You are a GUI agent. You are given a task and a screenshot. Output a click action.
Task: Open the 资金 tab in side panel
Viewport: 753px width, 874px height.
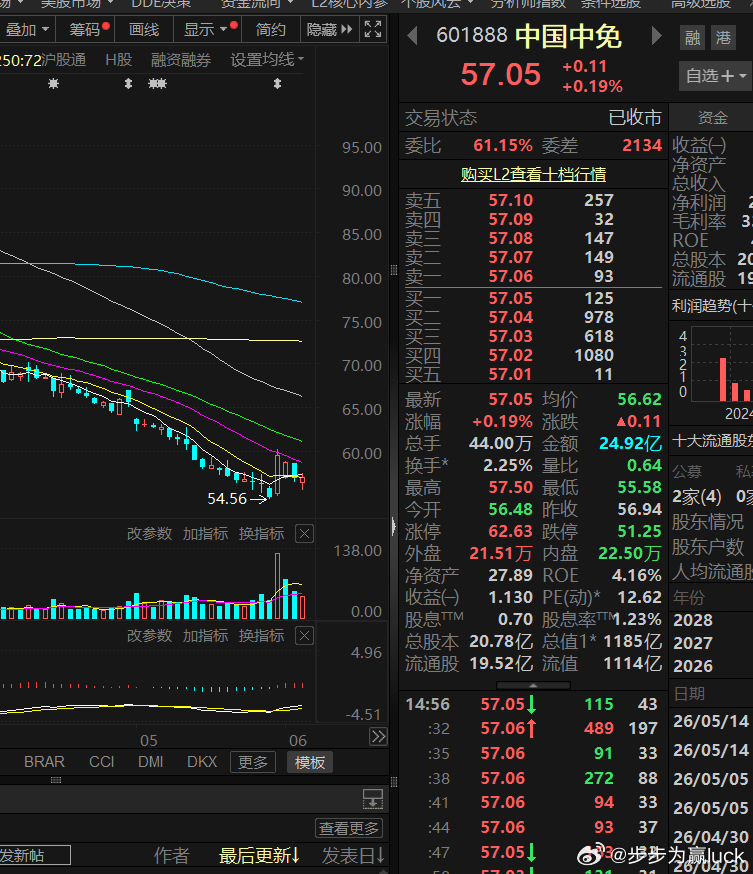(x=712, y=118)
